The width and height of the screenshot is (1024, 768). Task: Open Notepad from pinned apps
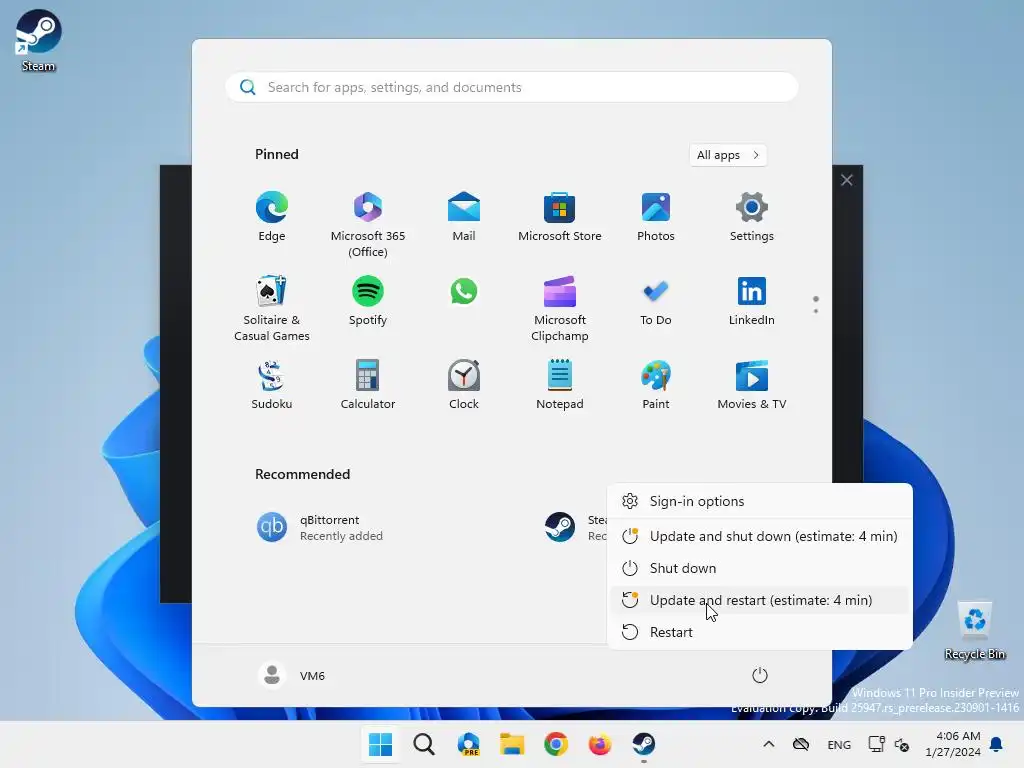click(560, 385)
